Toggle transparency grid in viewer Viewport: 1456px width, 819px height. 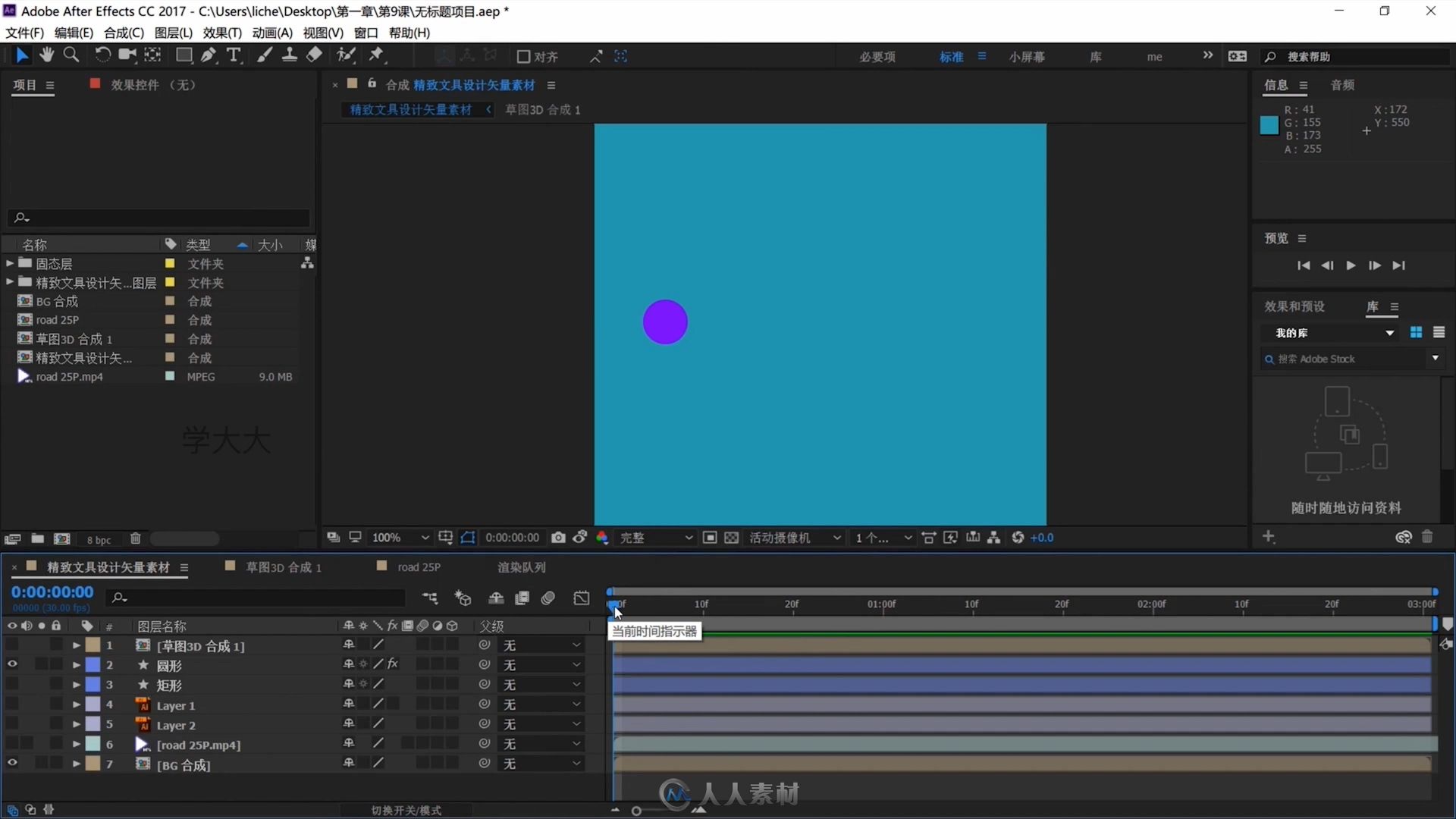pos(731,538)
